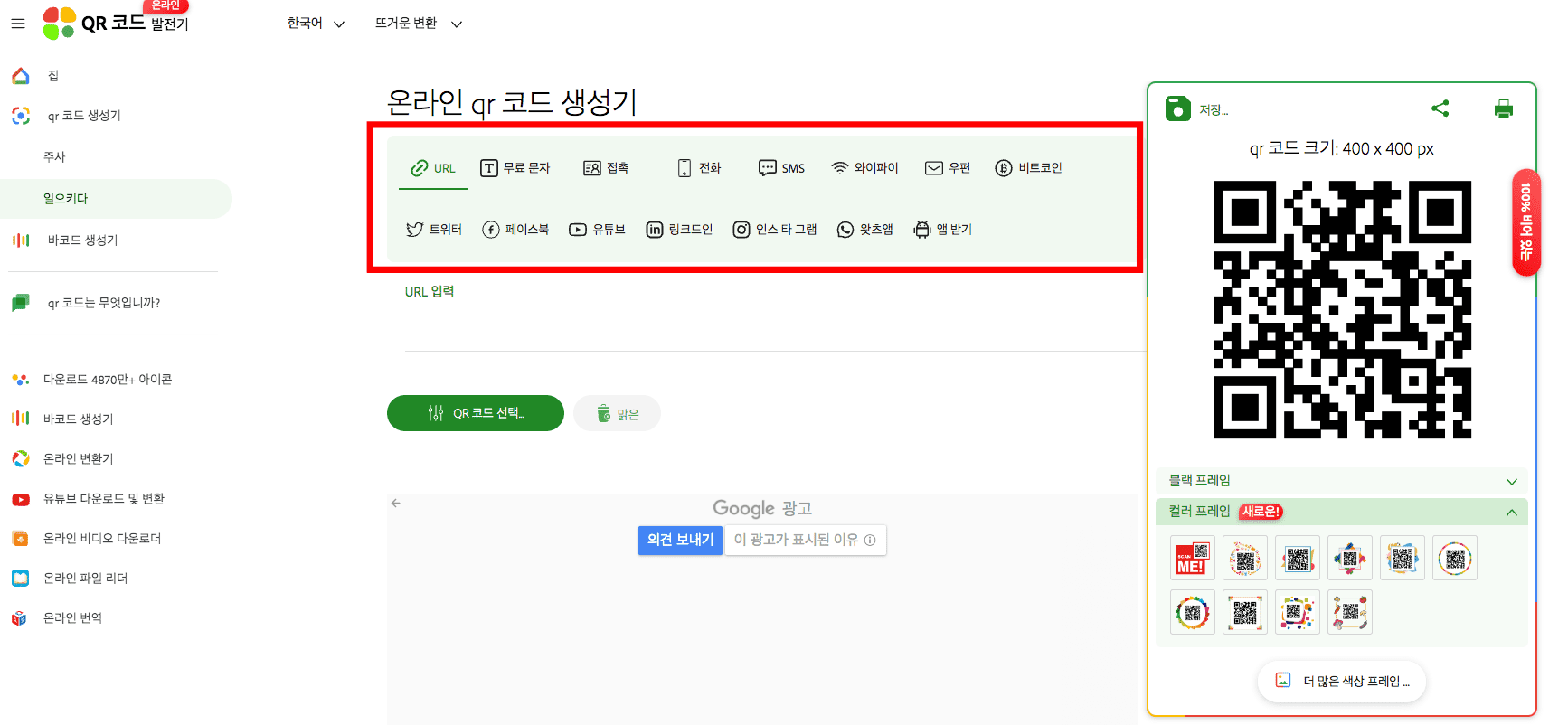Click 더 많은 색상 프레임 button
Screen dimensions: 1568x725
1342,682
